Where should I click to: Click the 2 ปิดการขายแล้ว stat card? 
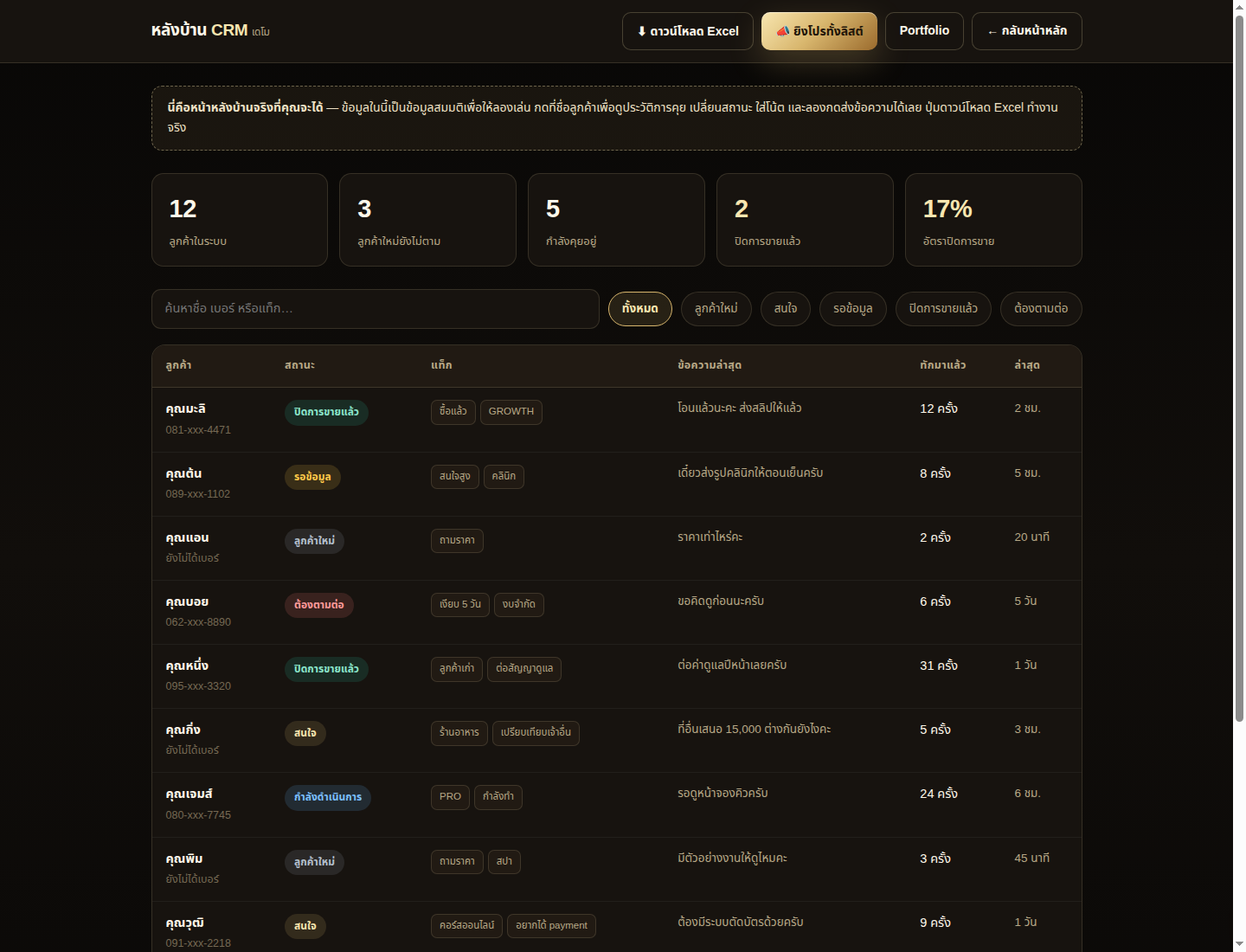pyautogui.click(x=805, y=220)
